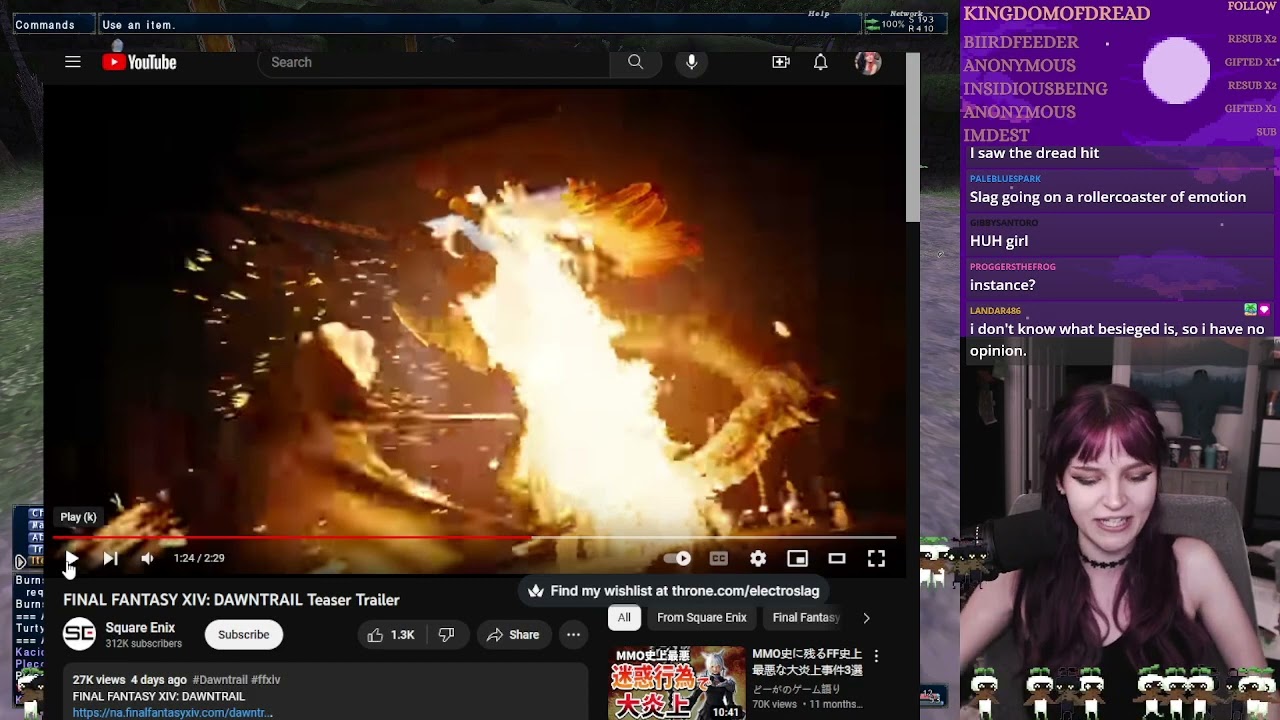Select From Square Enix filter chip

tap(701, 617)
